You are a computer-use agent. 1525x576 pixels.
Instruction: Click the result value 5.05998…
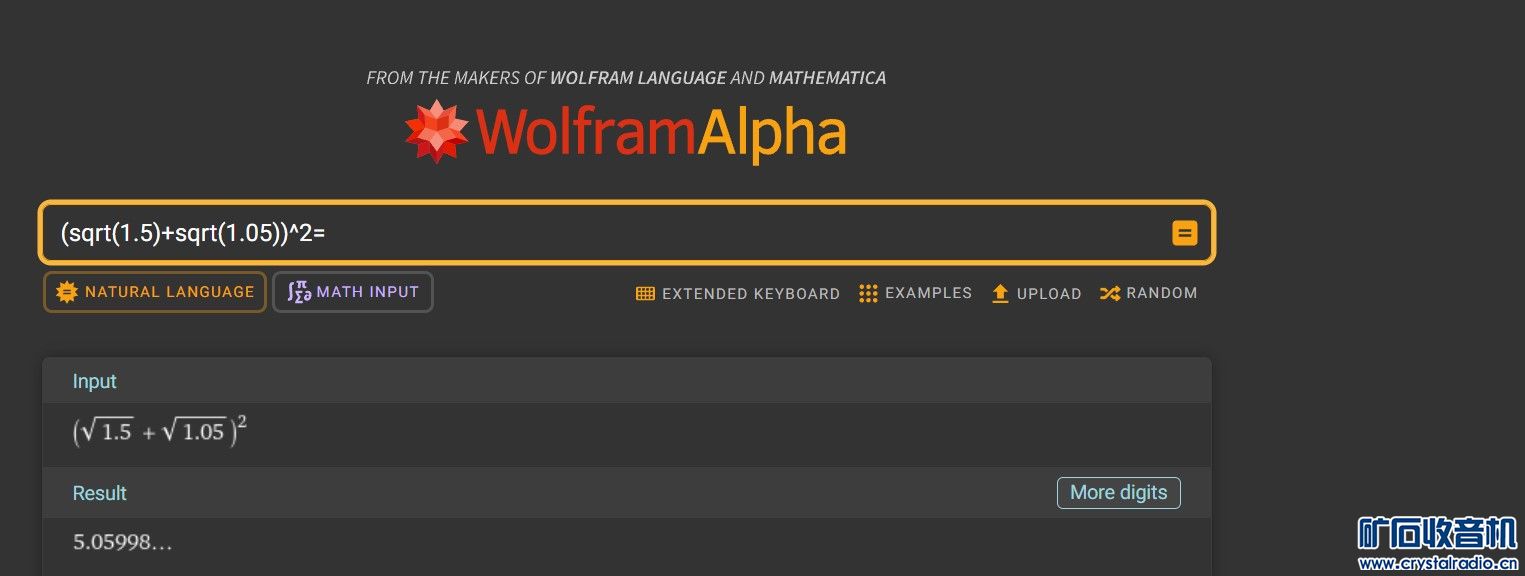click(122, 543)
